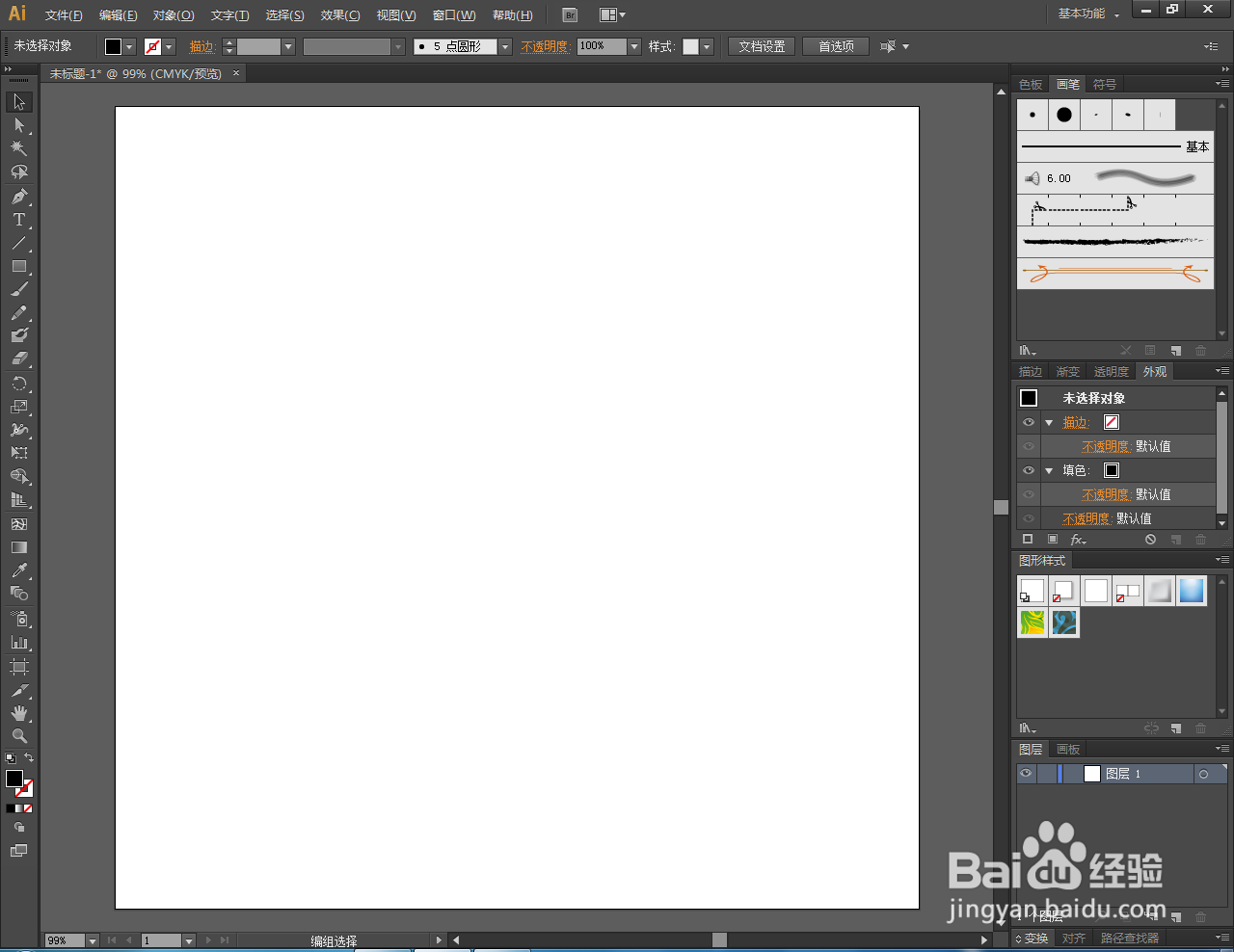Select the Scale tool

coord(19,407)
